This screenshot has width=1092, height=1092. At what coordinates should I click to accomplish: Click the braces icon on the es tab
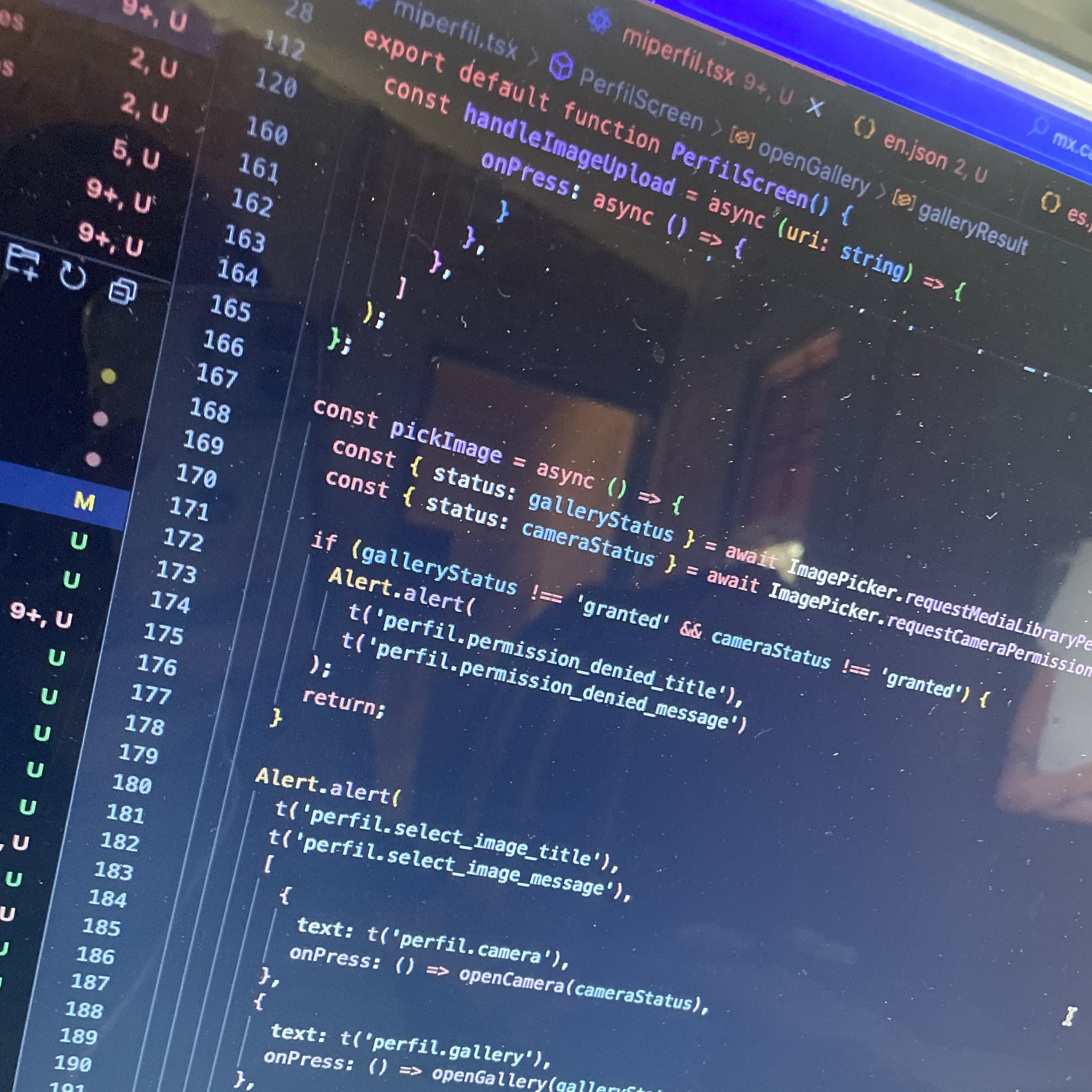pos(1051,202)
